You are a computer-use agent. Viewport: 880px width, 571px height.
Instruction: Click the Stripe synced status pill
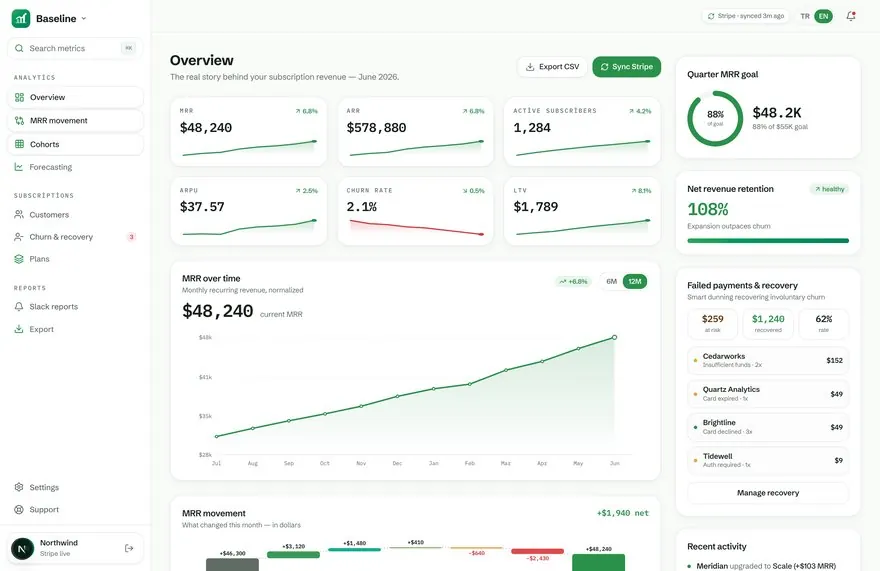coord(745,16)
